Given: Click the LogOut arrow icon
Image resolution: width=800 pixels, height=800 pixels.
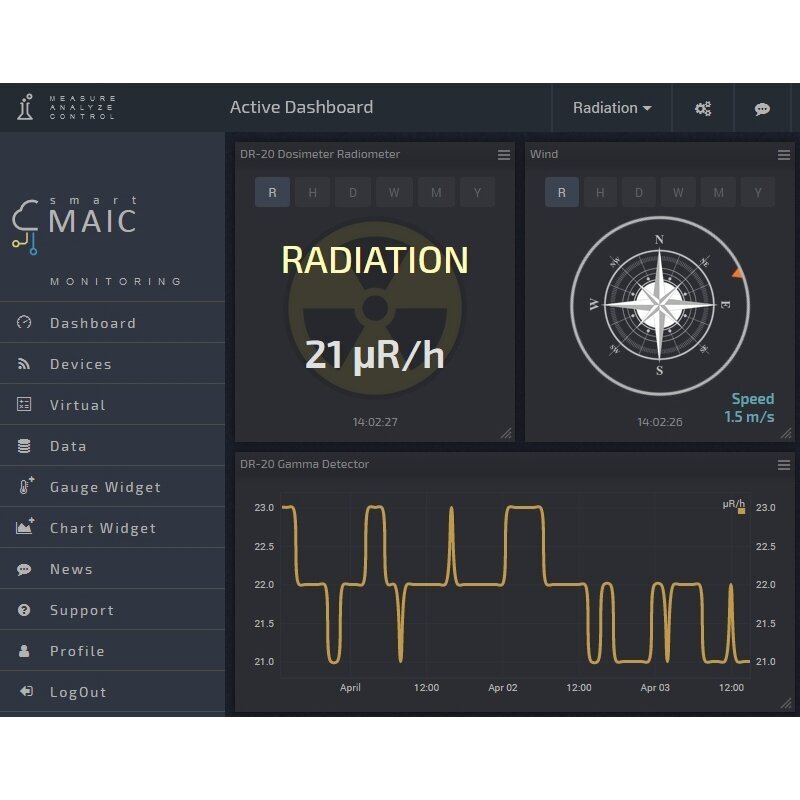Looking at the screenshot, I should [x=26, y=691].
